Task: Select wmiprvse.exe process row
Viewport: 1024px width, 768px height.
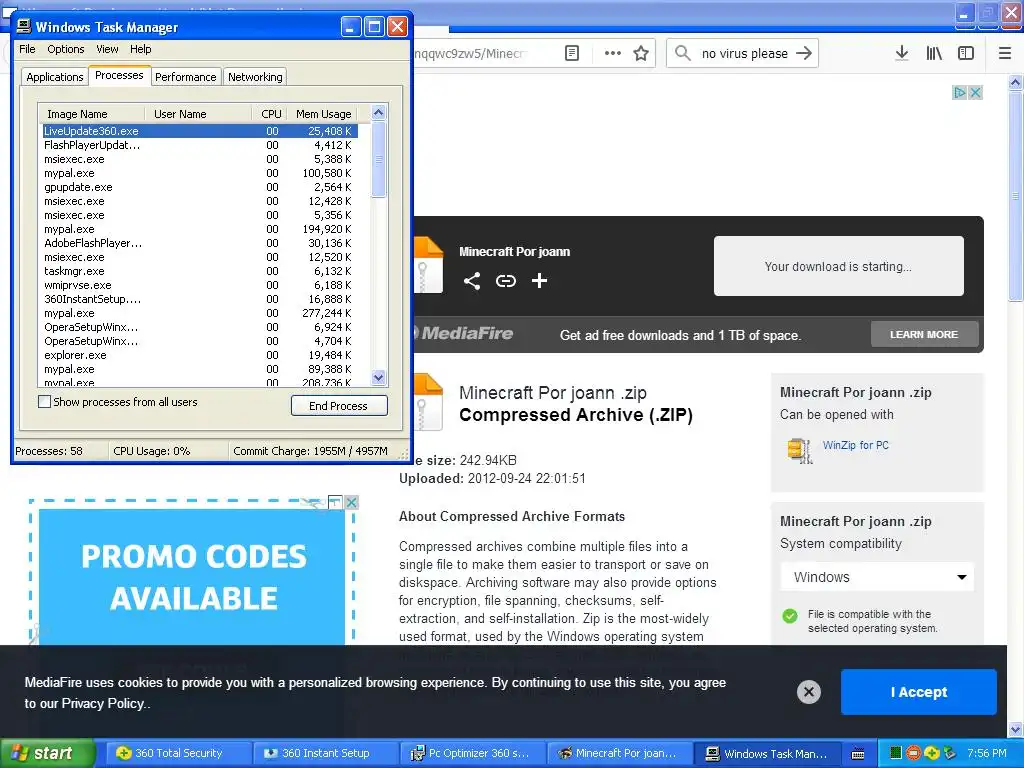Action: (200, 285)
